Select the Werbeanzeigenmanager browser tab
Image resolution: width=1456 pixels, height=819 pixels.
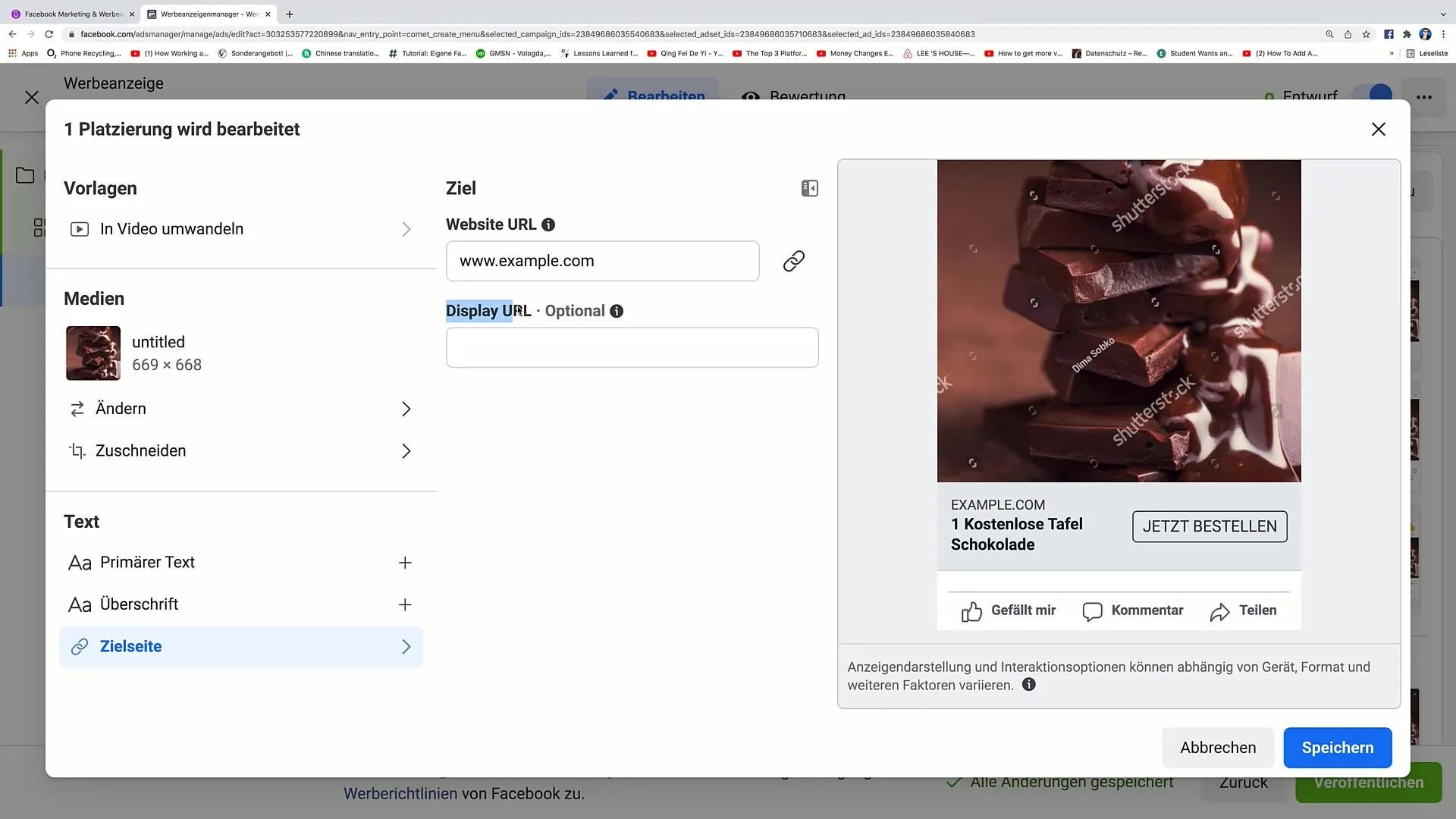tap(210, 14)
